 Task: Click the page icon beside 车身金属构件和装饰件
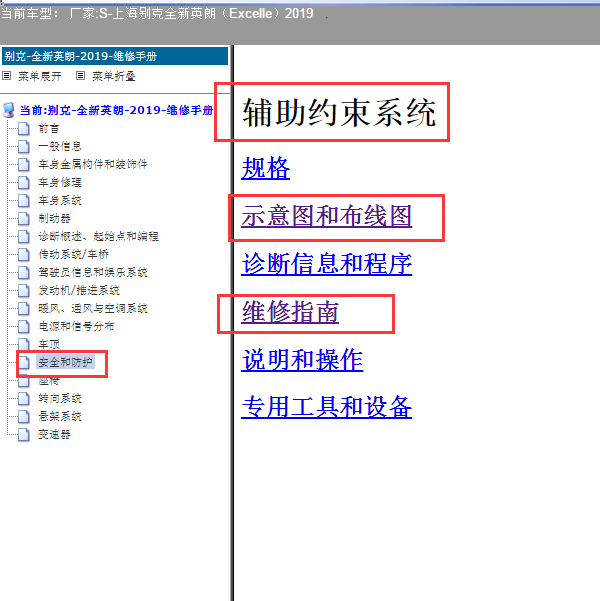(x=23, y=164)
